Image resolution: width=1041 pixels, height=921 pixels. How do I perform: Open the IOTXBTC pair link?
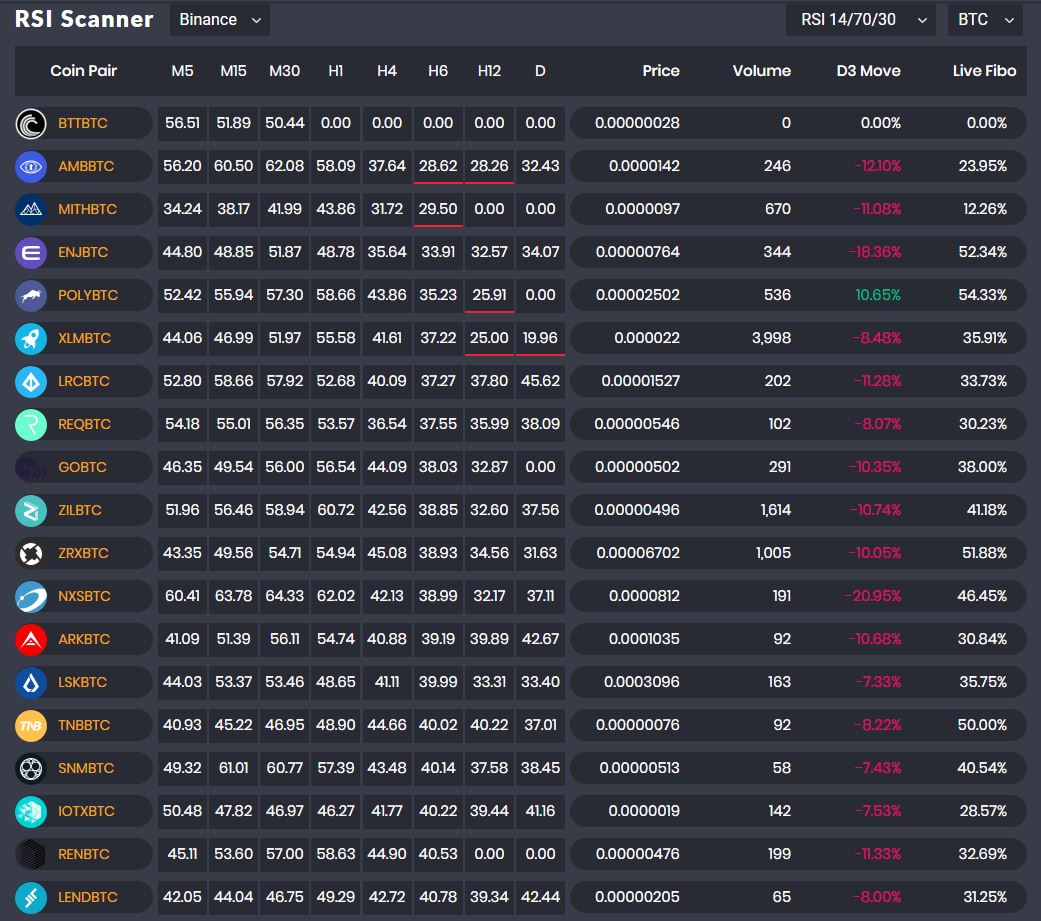coord(86,811)
